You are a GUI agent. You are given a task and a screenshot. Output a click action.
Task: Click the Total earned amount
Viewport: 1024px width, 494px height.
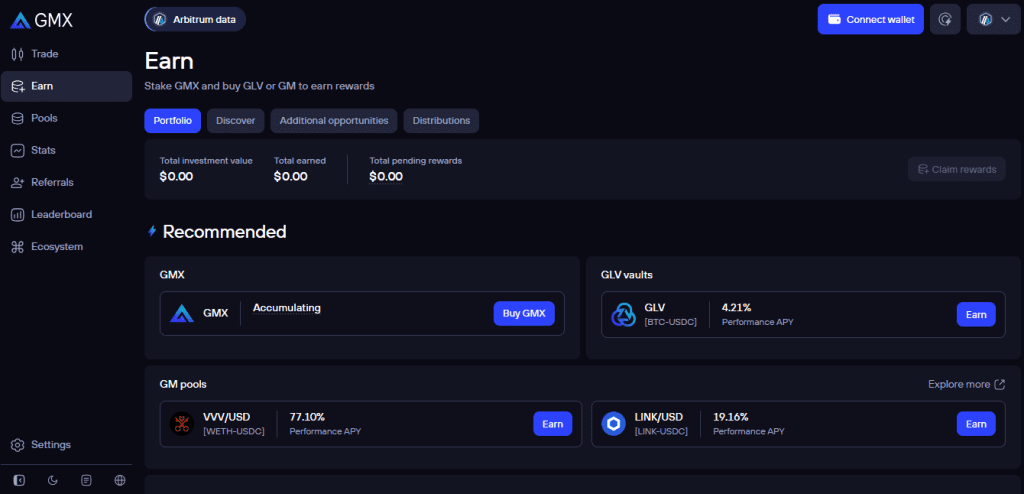point(291,176)
